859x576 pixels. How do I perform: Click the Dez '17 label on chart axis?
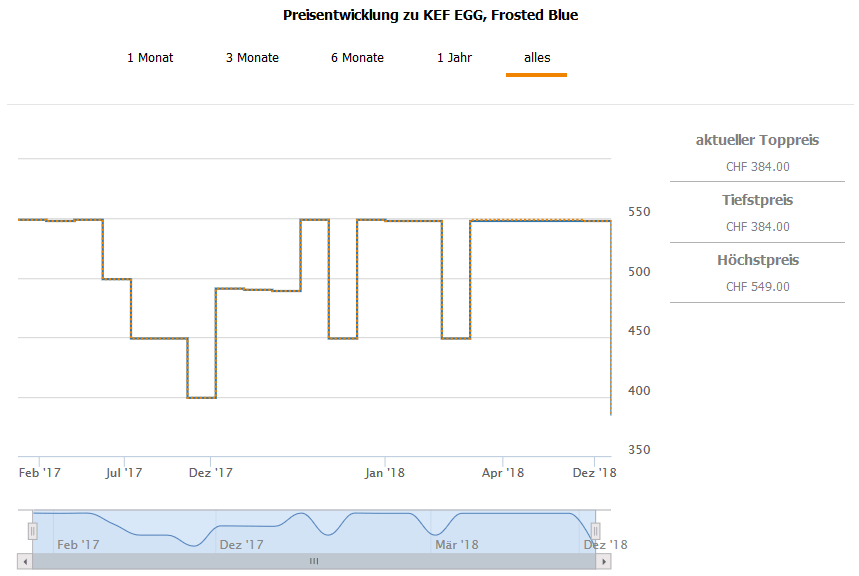point(210,473)
